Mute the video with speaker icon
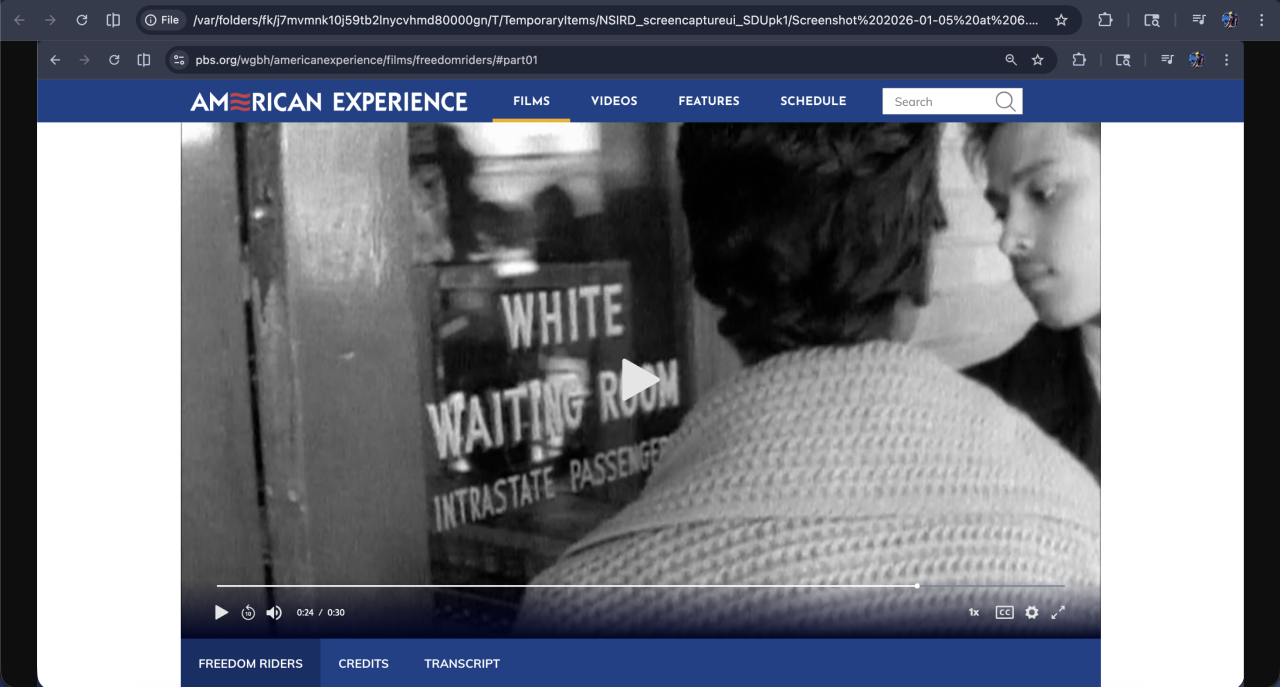The height and width of the screenshot is (687, 1280). pos(274,612)
